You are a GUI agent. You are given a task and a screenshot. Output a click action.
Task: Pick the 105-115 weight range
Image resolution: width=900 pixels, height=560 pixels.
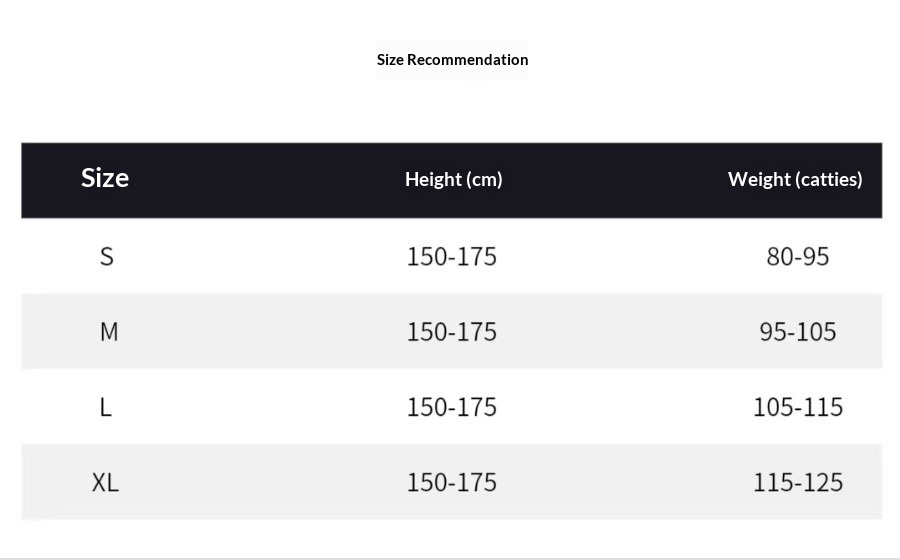[x=798, y=407]
